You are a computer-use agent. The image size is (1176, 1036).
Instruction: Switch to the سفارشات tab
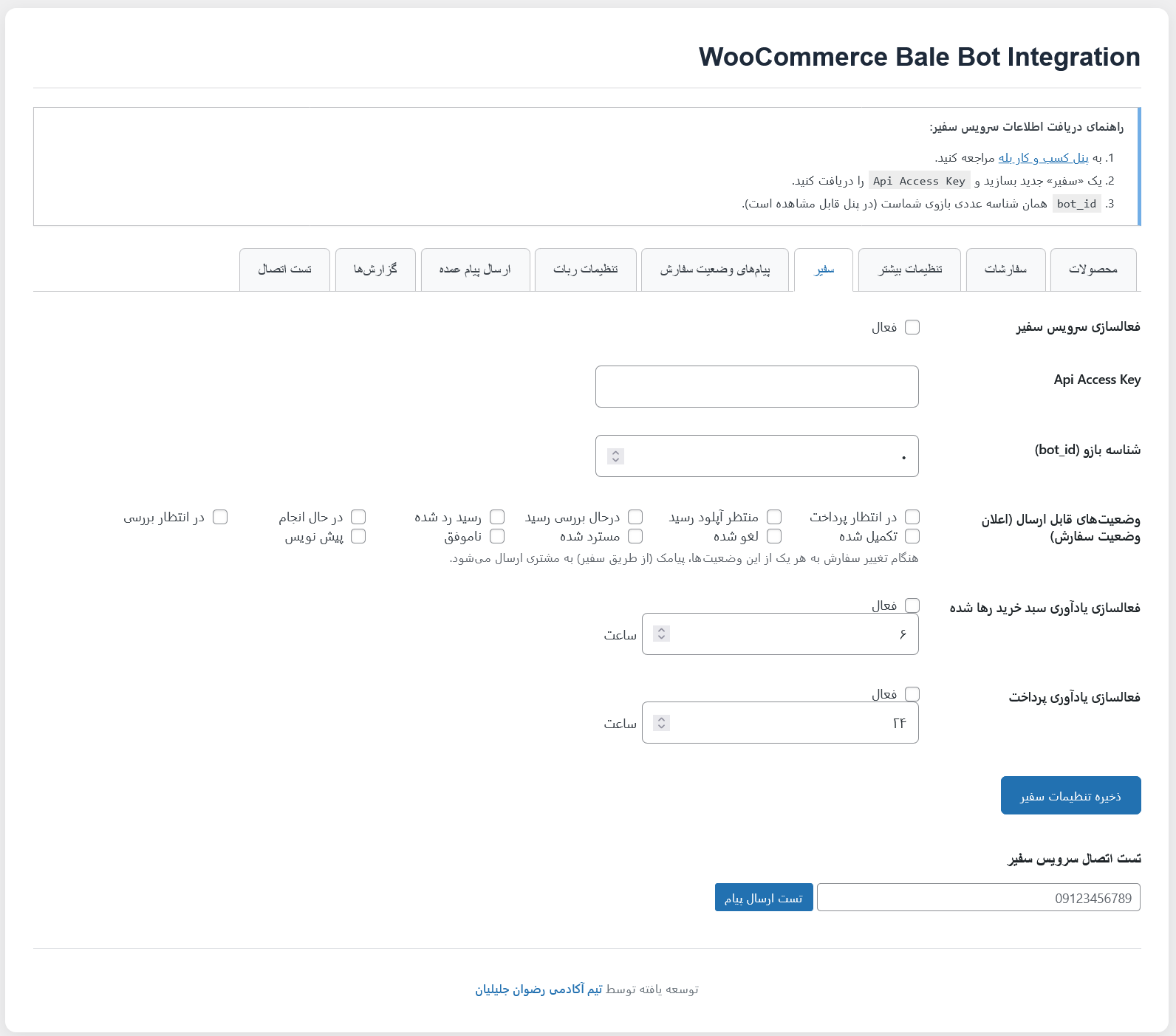click(1005, 270)
